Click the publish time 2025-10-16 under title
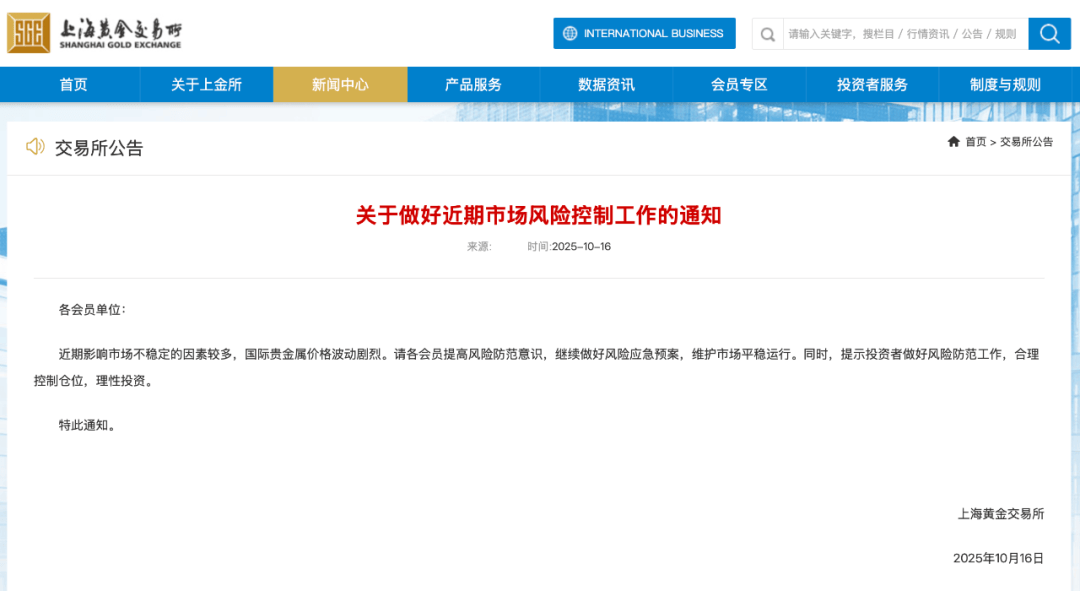Image resolution: width=1080 pixels, height=591 pixels. 580,247
